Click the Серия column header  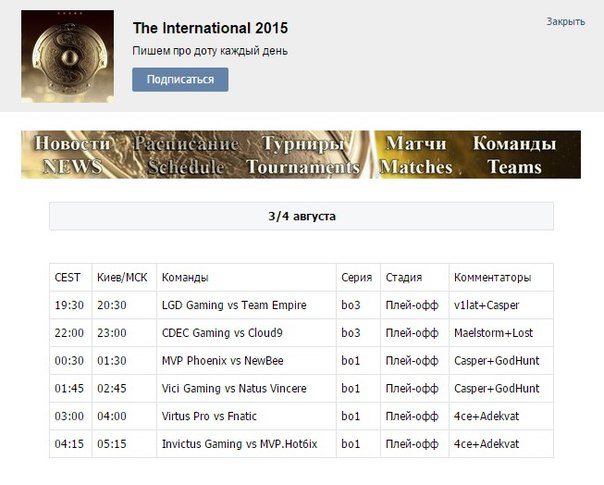(357, 277)
